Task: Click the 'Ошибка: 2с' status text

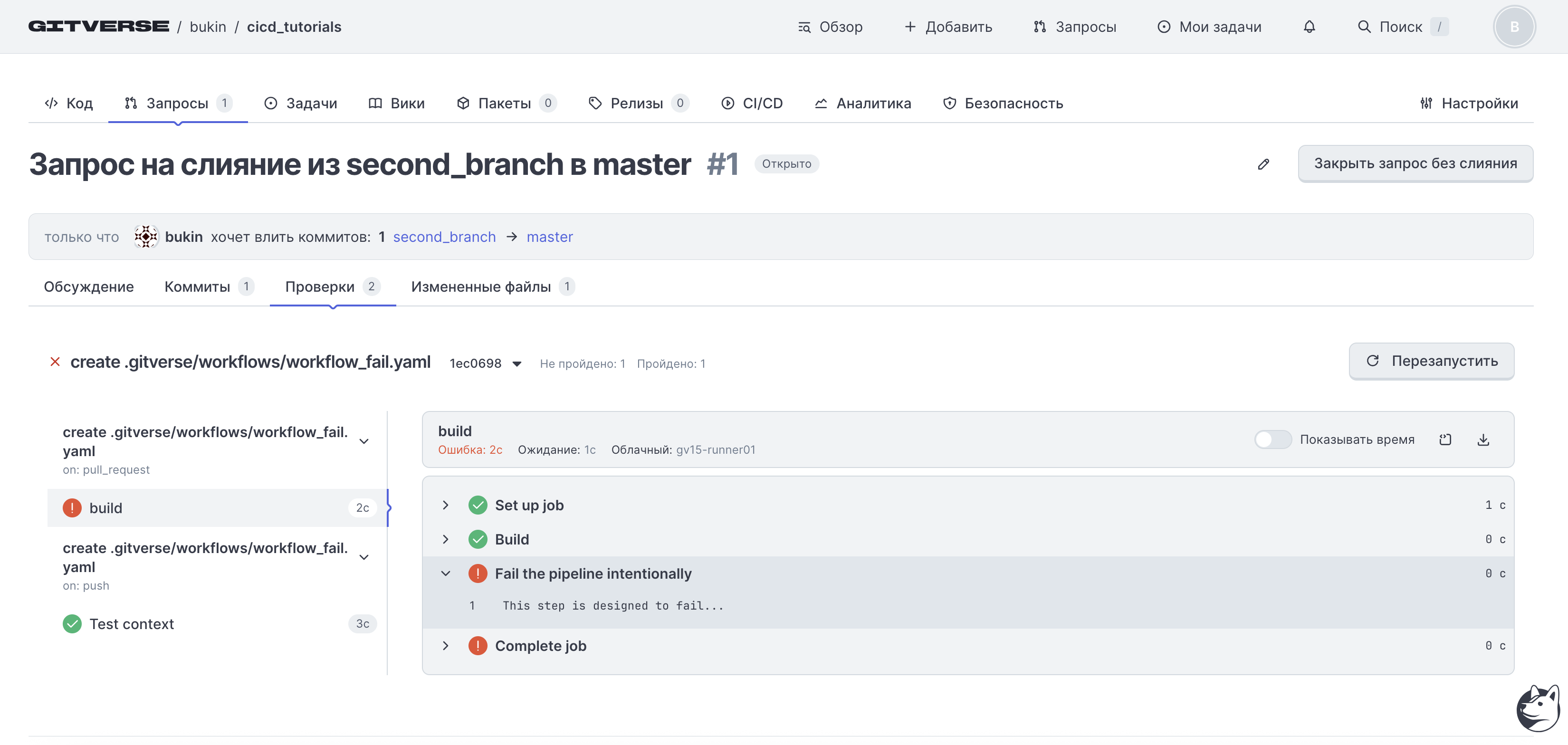Action: [x=470, y=450]
